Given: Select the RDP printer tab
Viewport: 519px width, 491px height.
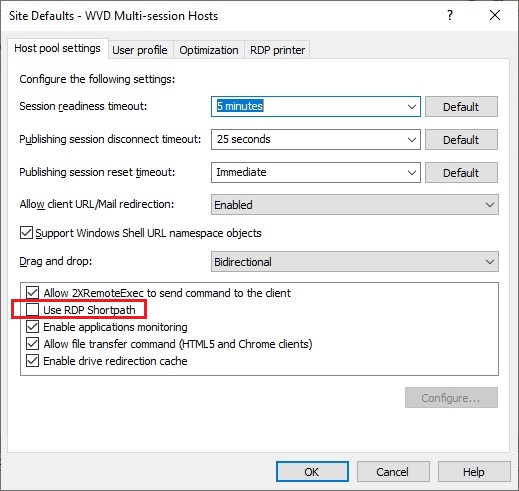Looking at the screenshot, I should tap(277, 50).
